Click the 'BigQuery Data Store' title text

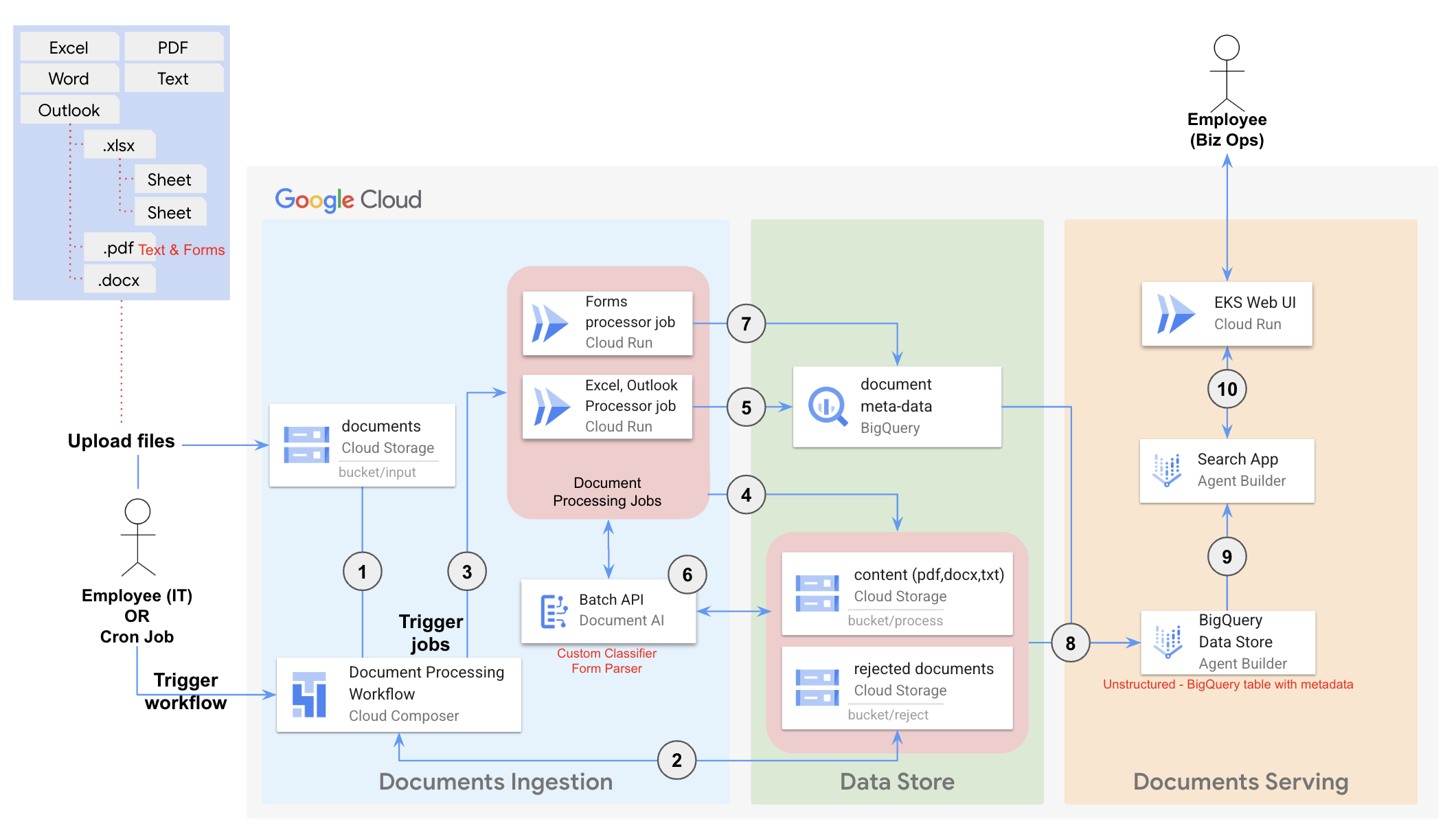pos(1236,631)
